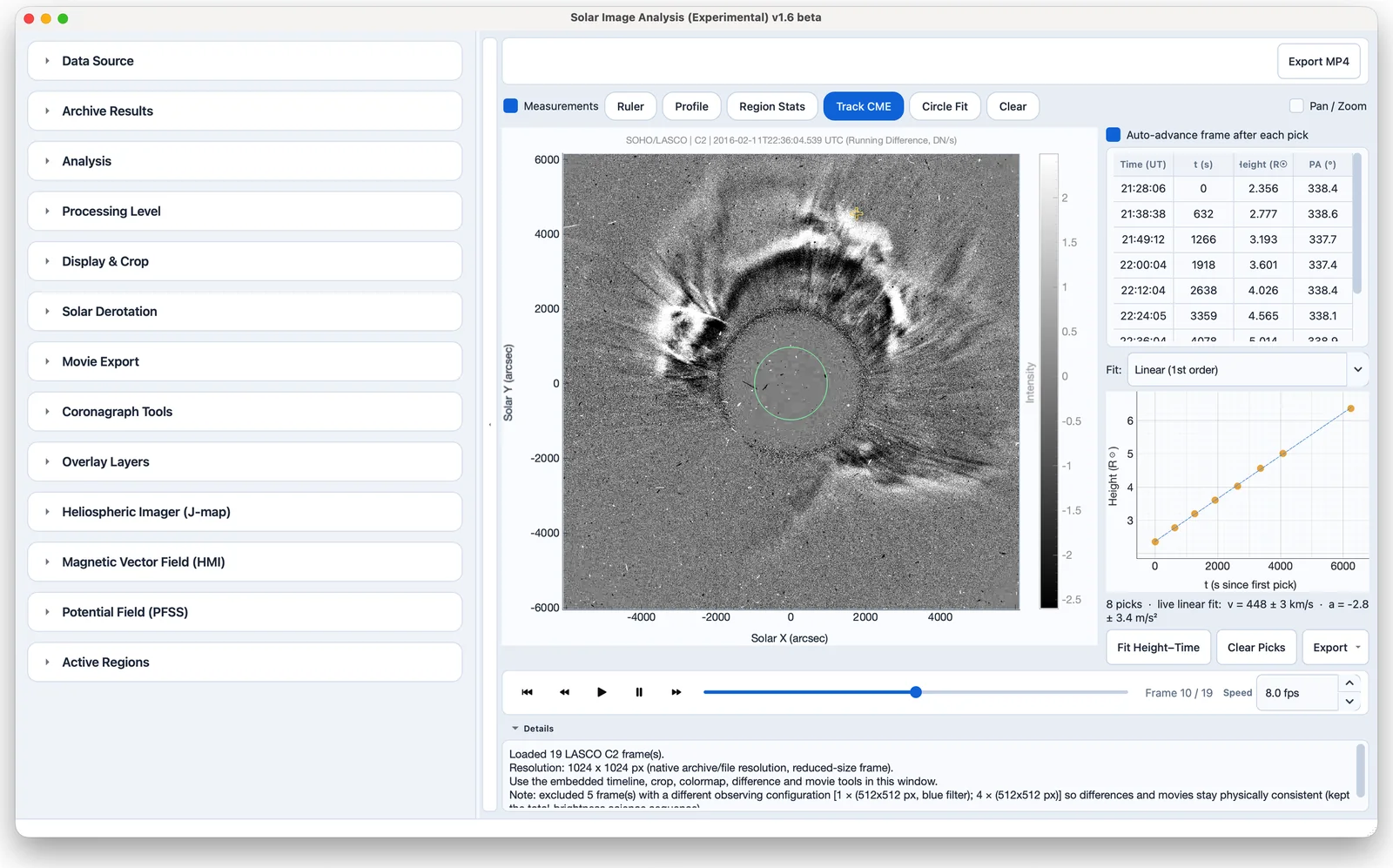Screen dimensions: 1393x868
Task: Select the Region Stats tool
Action: (x=772, y=106)
